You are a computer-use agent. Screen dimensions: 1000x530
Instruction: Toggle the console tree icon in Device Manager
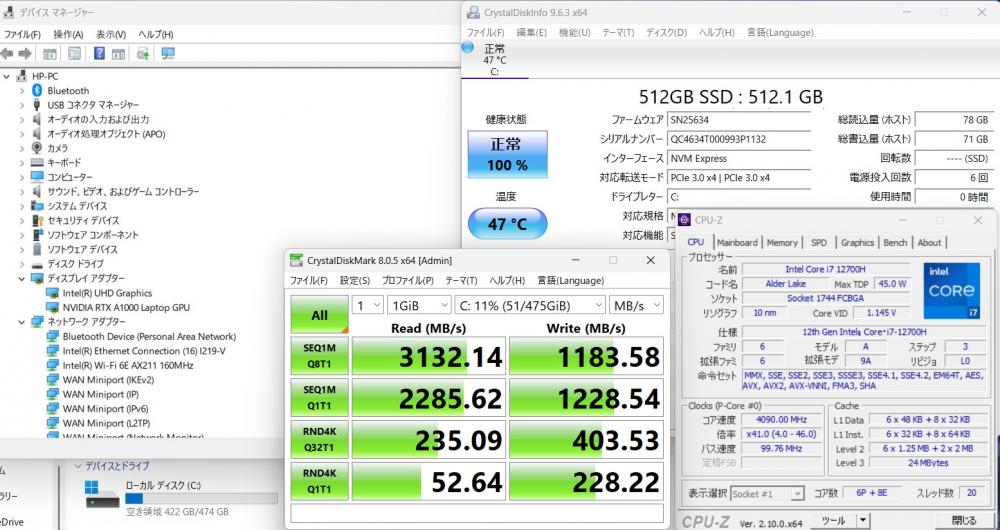click(x=50, y=54)
